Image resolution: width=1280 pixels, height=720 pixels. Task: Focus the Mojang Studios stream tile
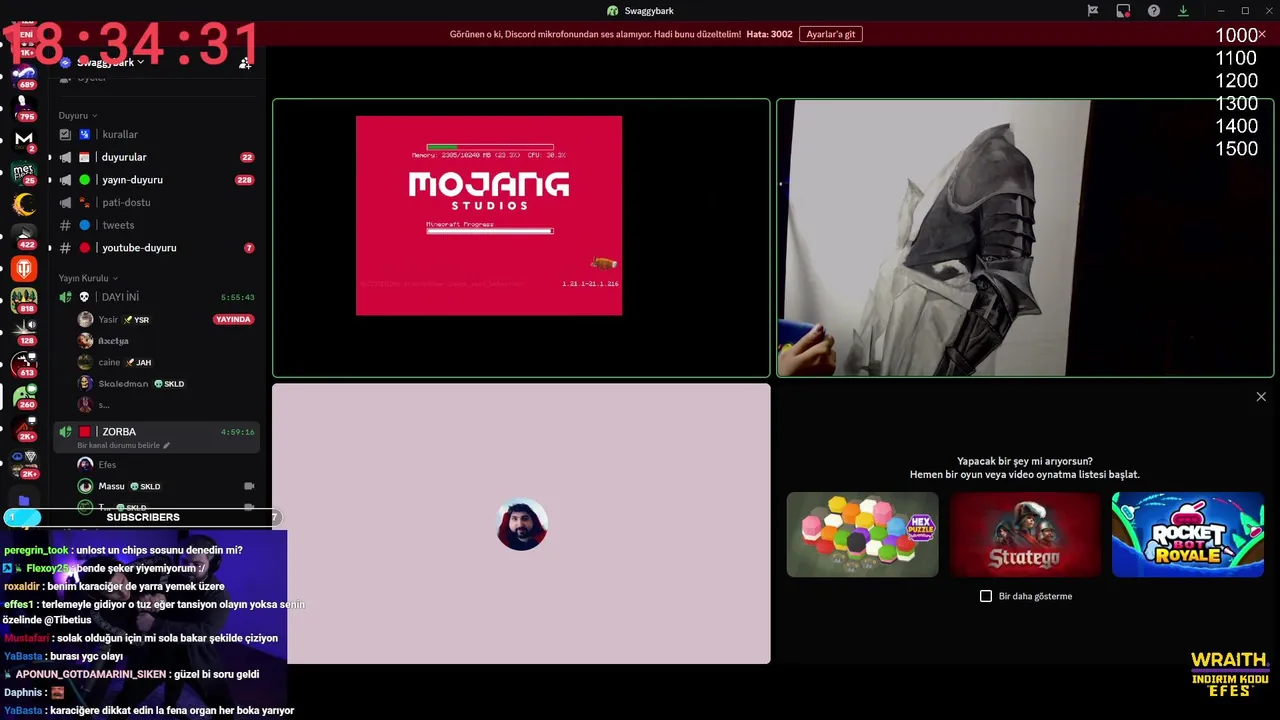click(x=521, y=238)
